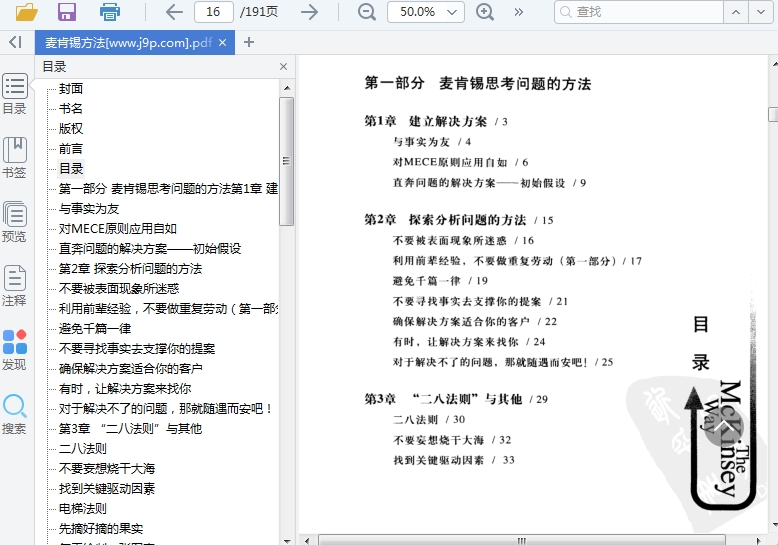Jump to 确保解决方案适合你的客户 outline
This screenshot has height=545, width=778.
click(x=131, y=368)
